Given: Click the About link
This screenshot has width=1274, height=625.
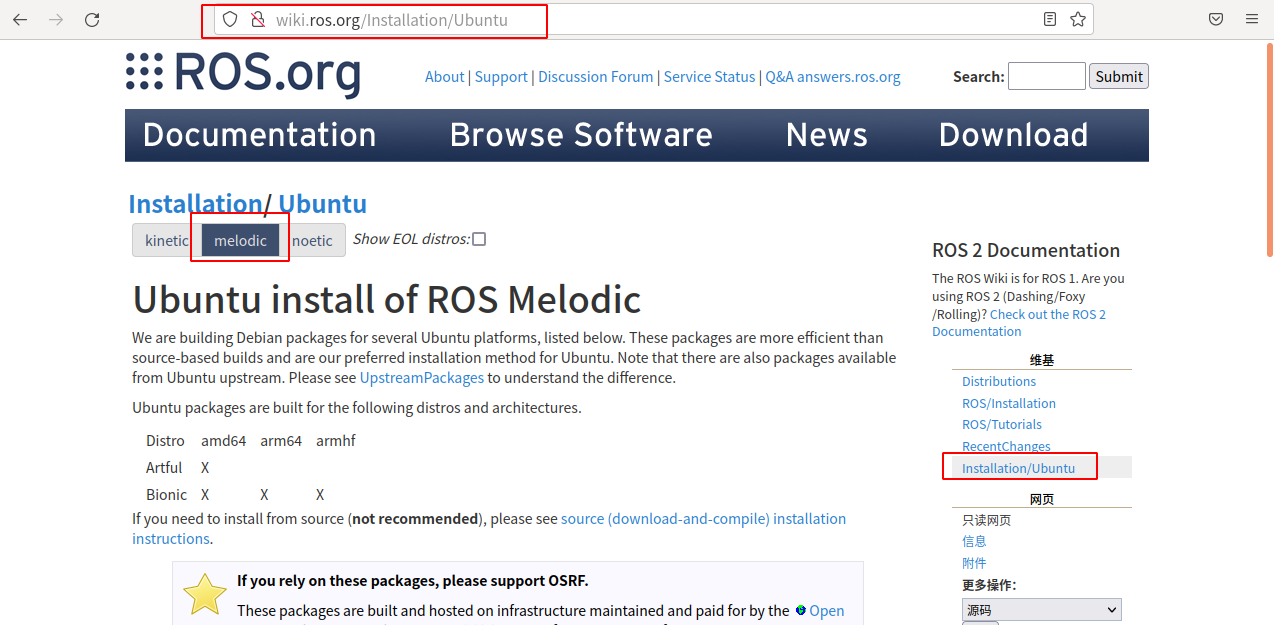Looking at the screenshot, I should click(444, 77).
